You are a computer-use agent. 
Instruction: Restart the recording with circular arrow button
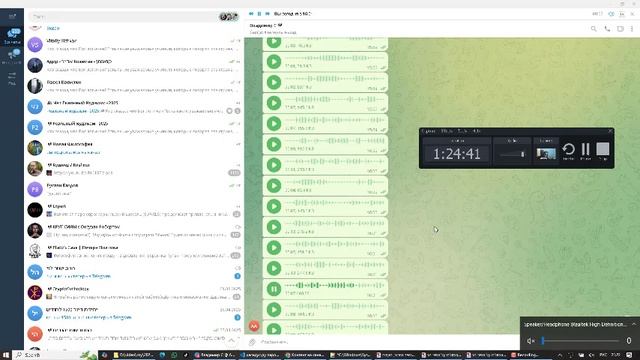tap(568, 150)
